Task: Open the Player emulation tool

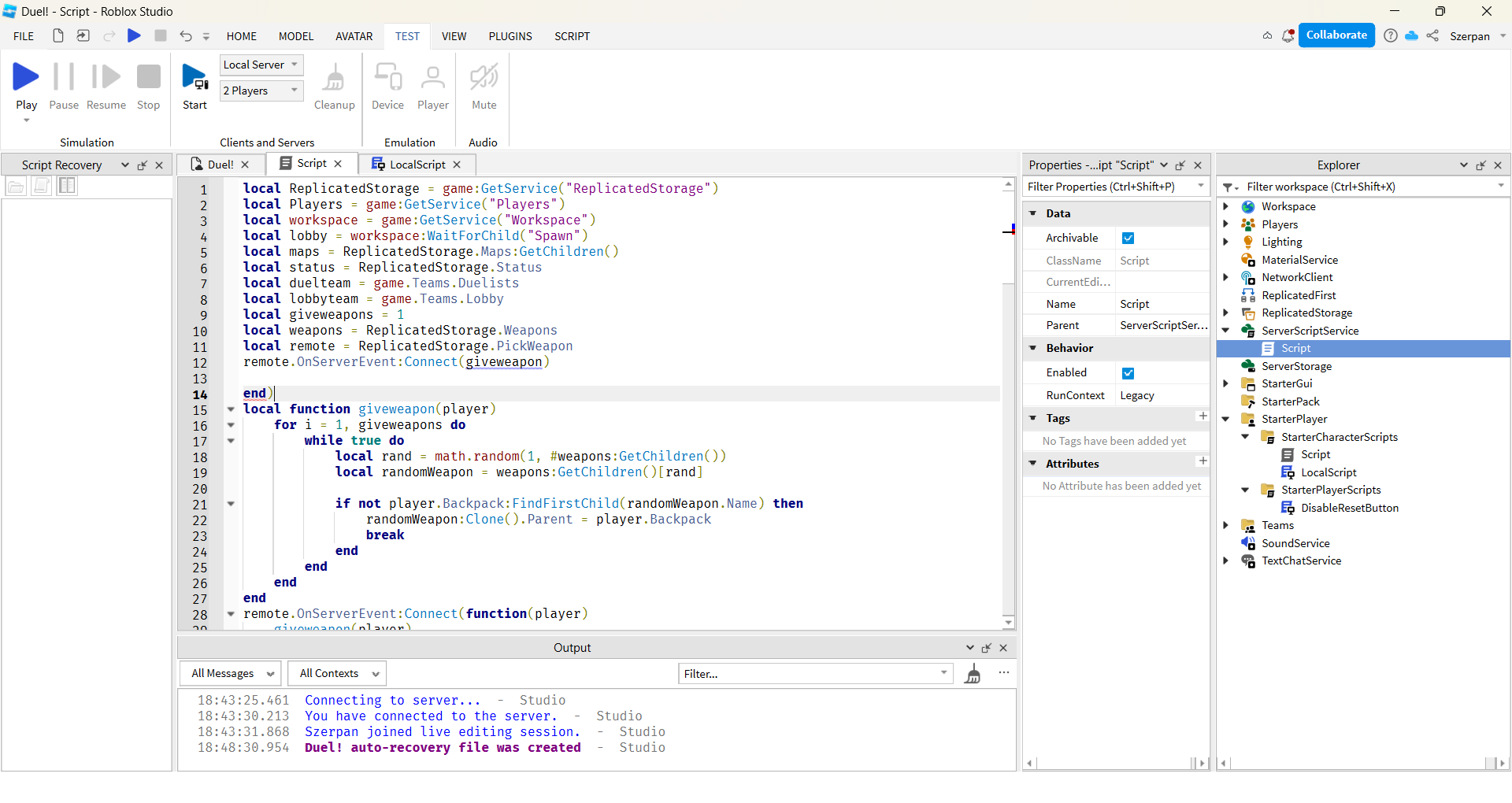Action: [432, 86]
